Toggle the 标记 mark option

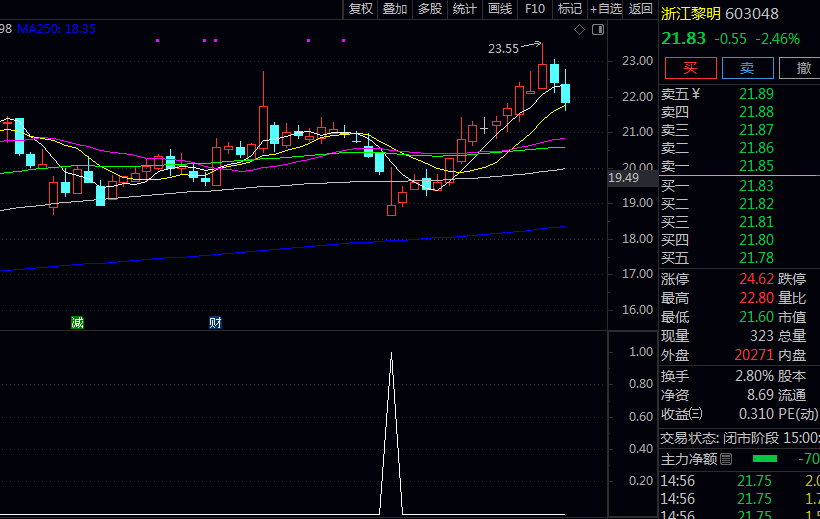click(x=569, y=9)
